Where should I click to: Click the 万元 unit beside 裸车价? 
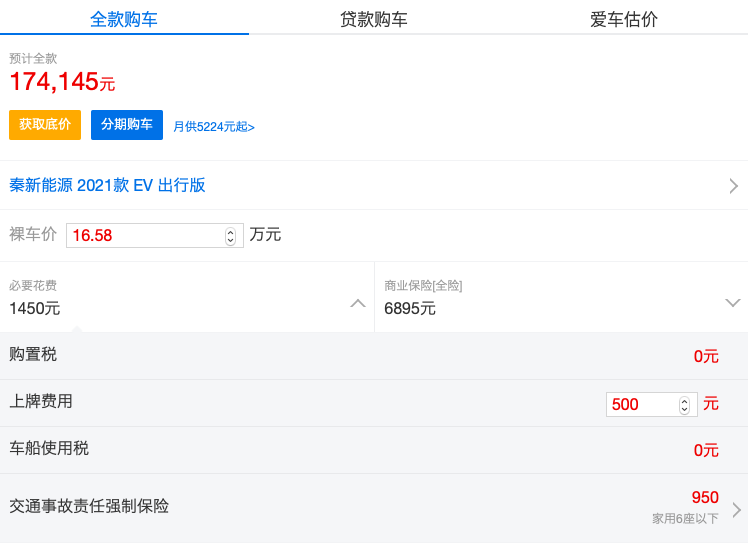point(265,234)
